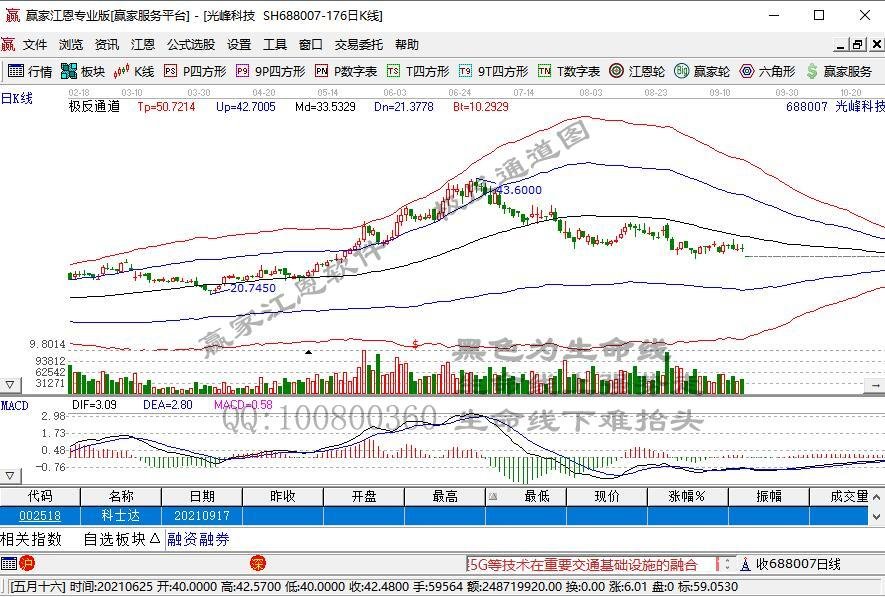Expand the volume panel indicator dropdown
Viewport: 885px width, 597px height.
[10, 385]
